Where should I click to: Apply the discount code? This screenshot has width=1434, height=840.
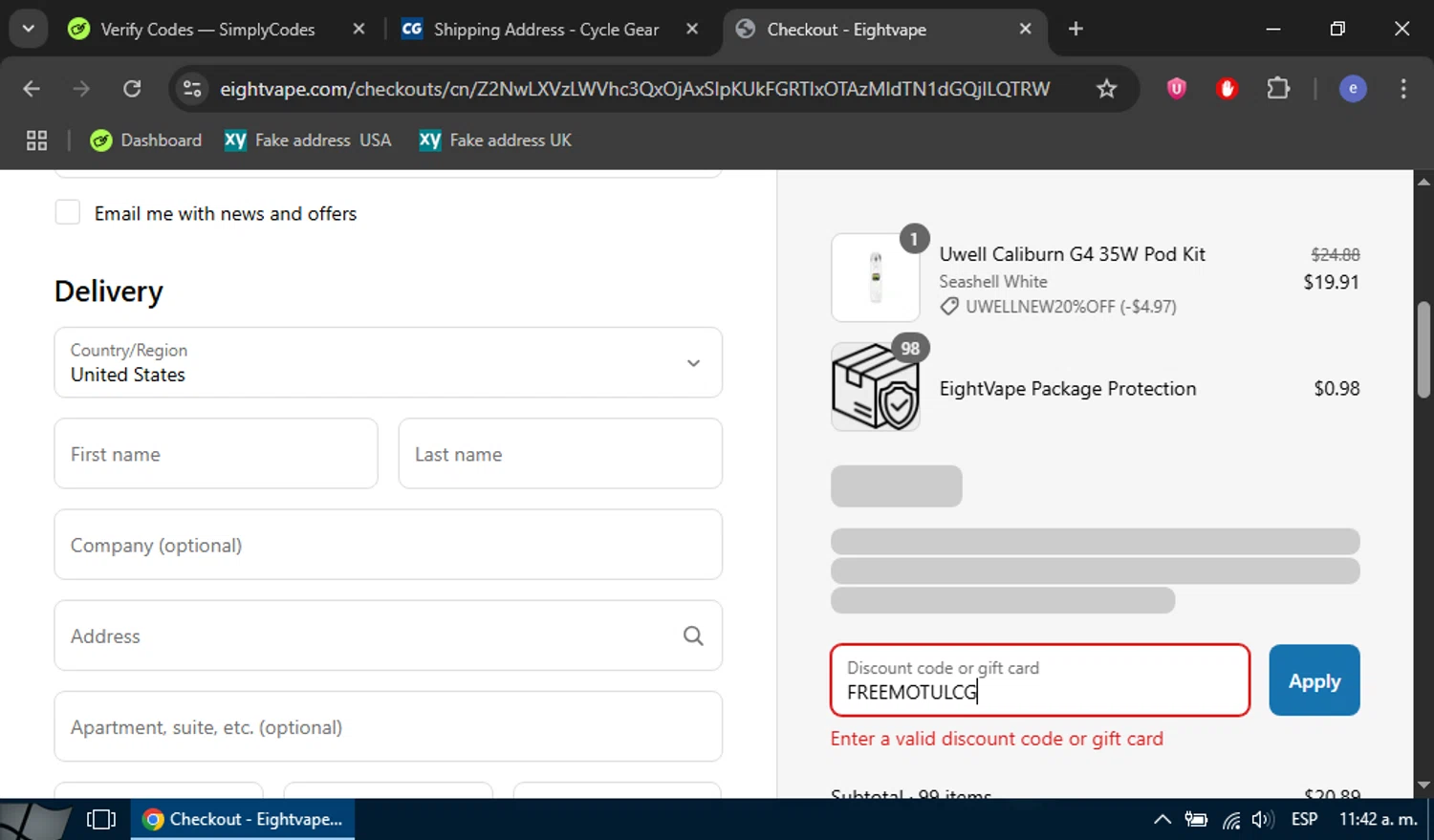click(1314, 680)
